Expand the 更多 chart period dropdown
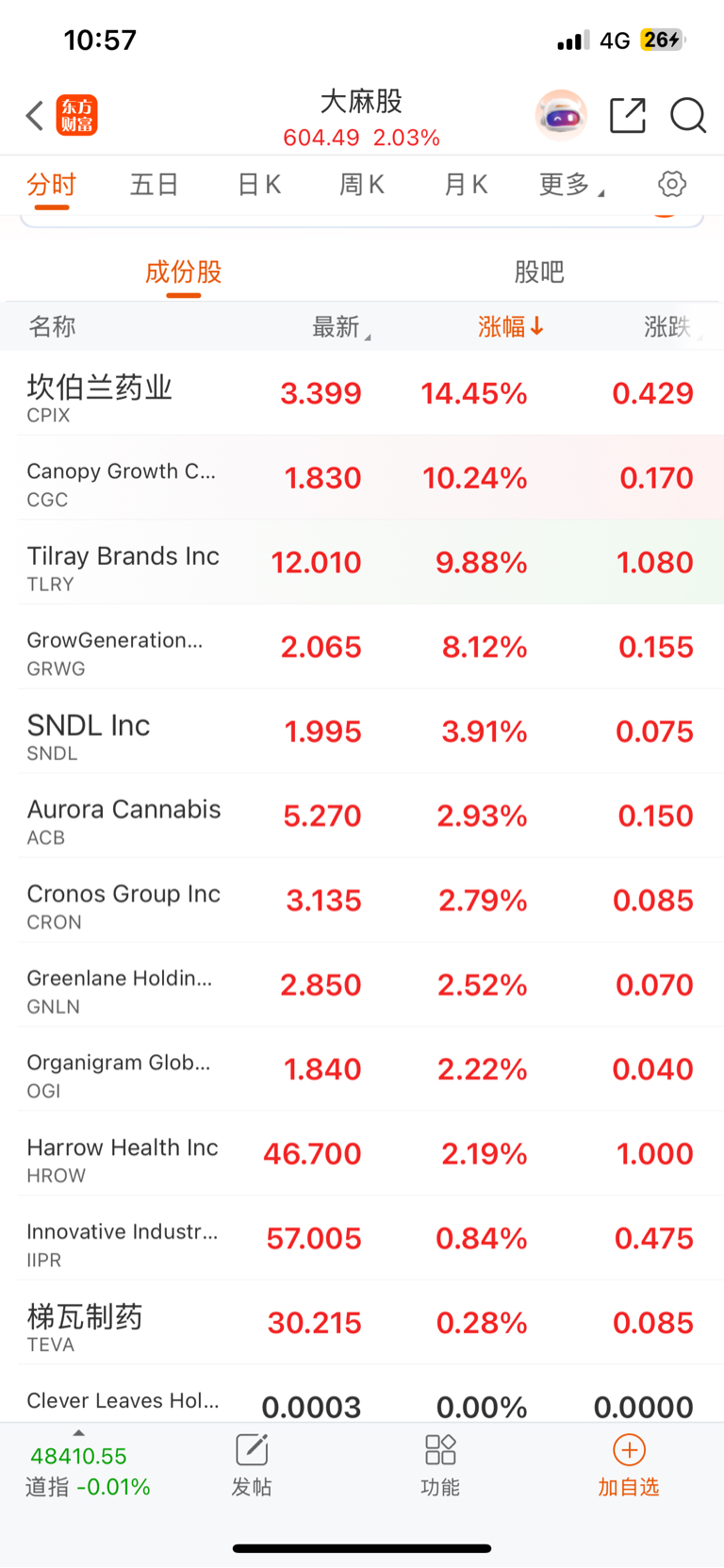Image resolution: width=724 pixels, height=1568 pixels. tap(570, 185)
